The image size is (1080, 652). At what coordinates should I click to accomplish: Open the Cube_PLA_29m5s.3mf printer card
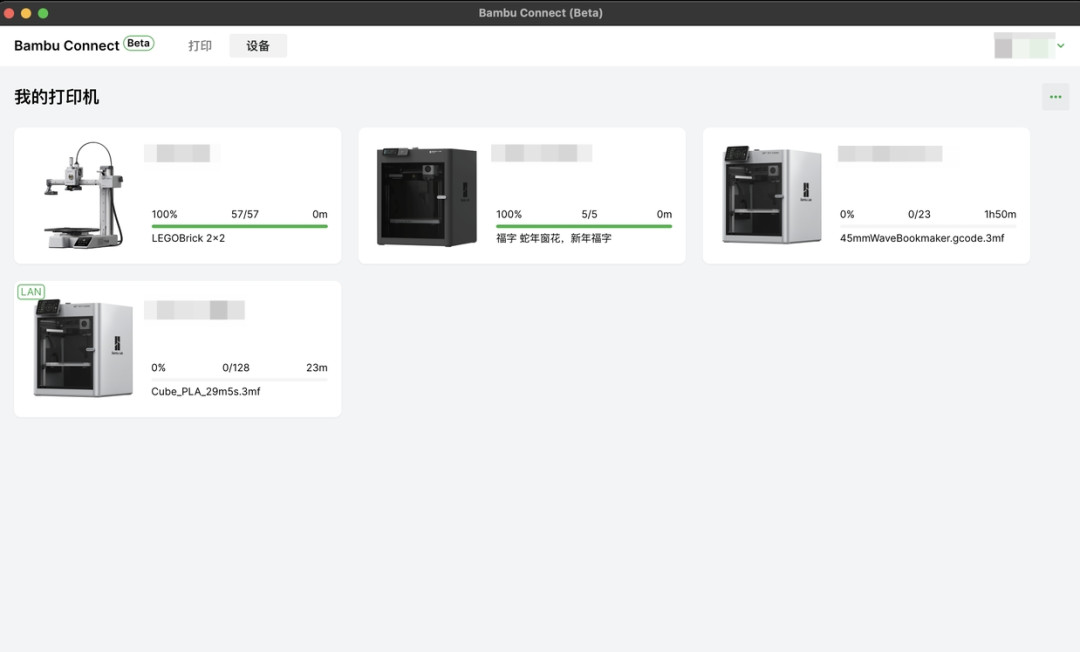(178, 349)
